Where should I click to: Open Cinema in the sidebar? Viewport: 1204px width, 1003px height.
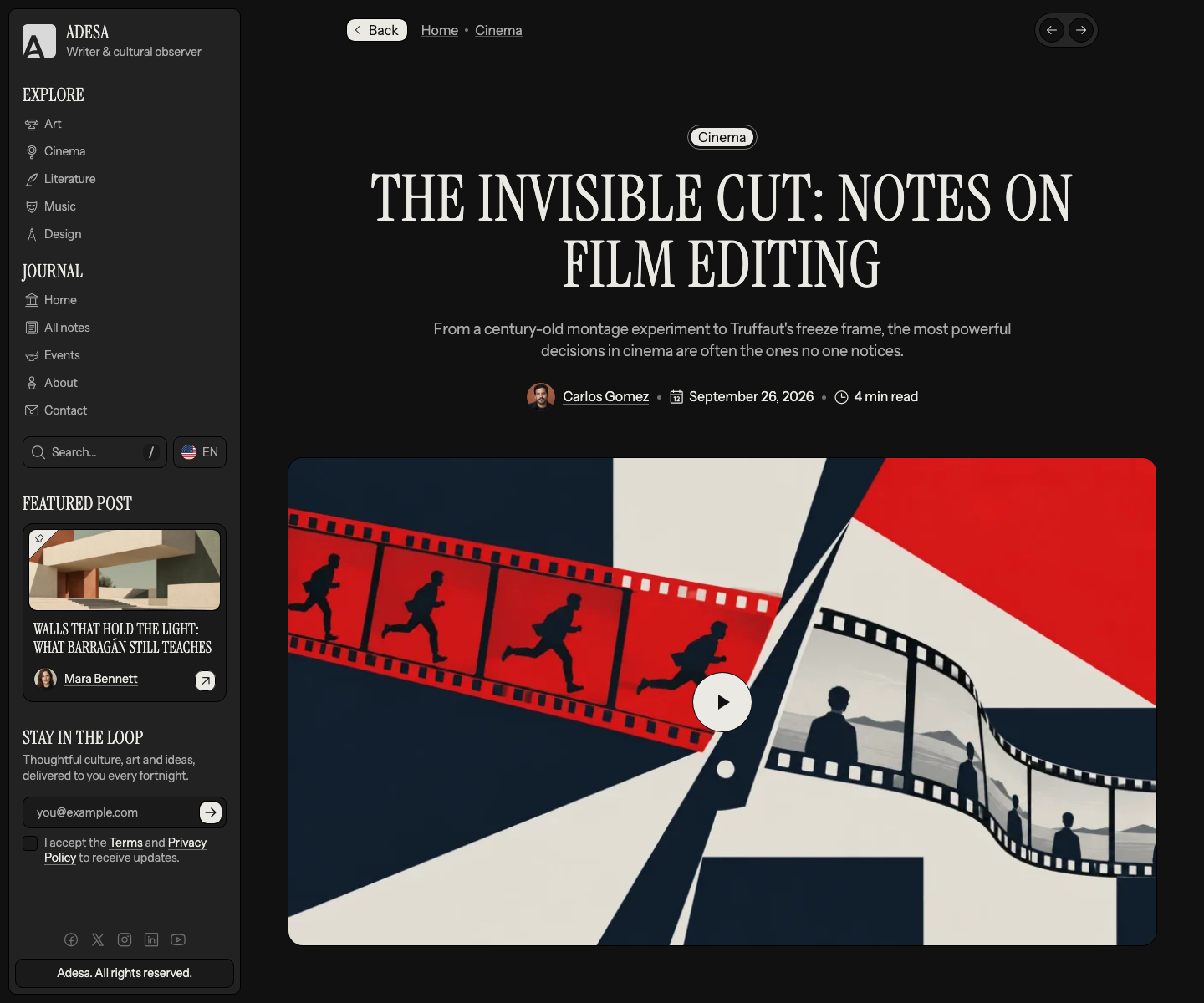tap(64, 151)
